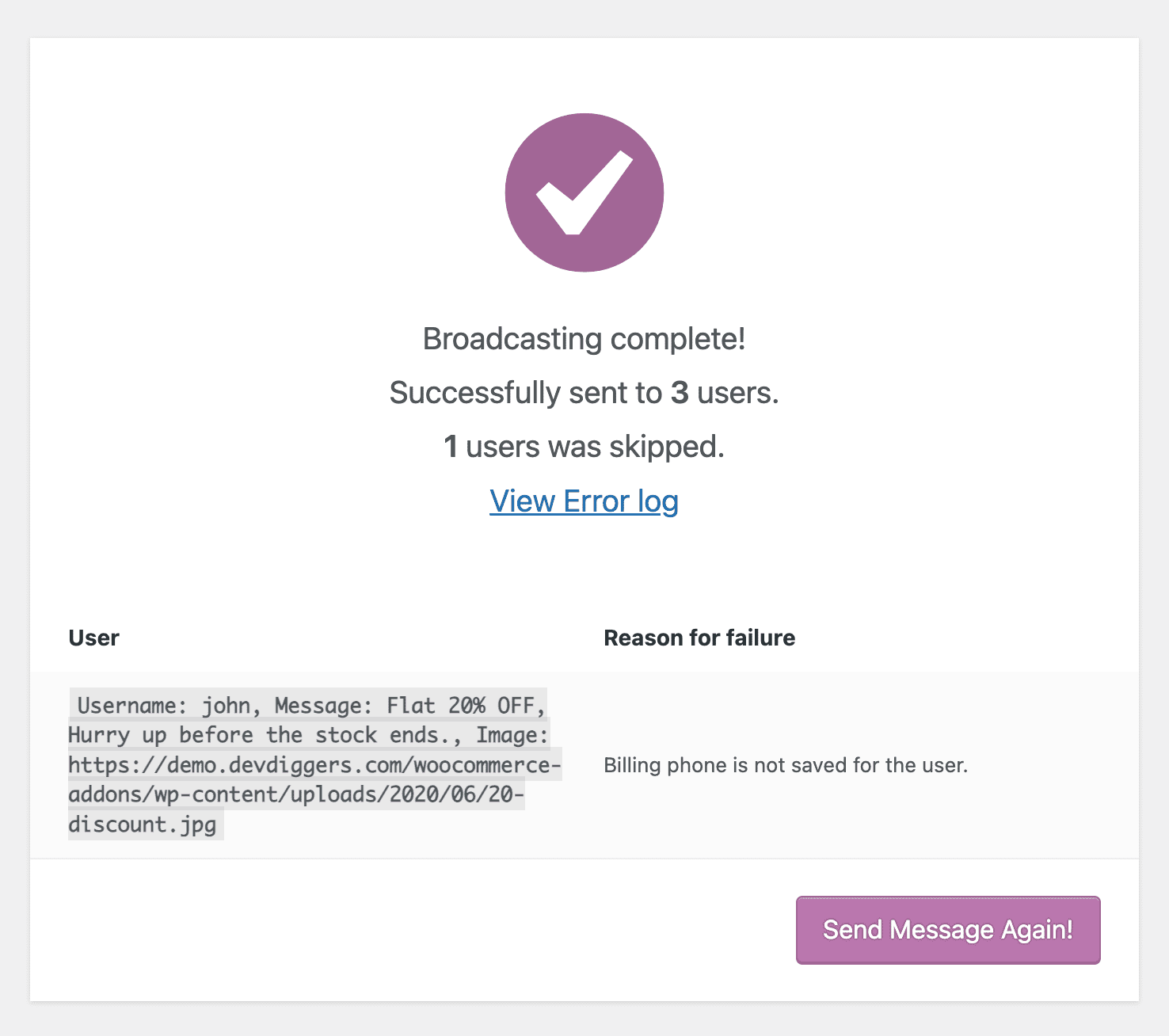Select the Billing phone is not saved text
Viewport: 1169px width, 1036px height.
pyautogui.click(x=785, y=765)
